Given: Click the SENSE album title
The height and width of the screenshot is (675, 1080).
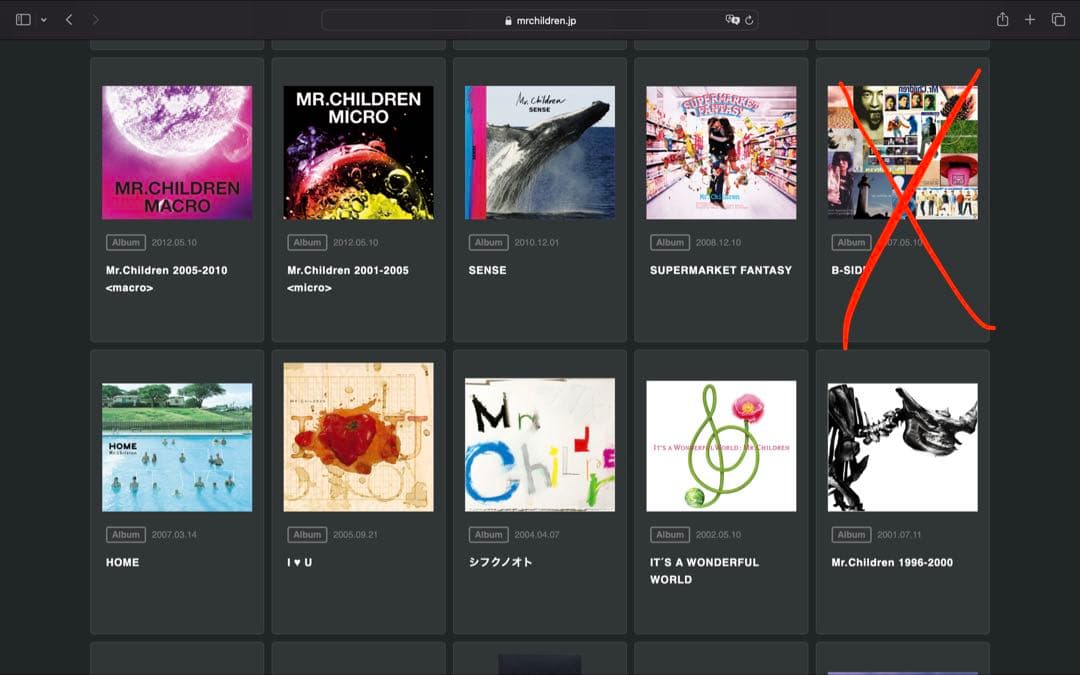Looking at the screenshot, I should point(488,270).
